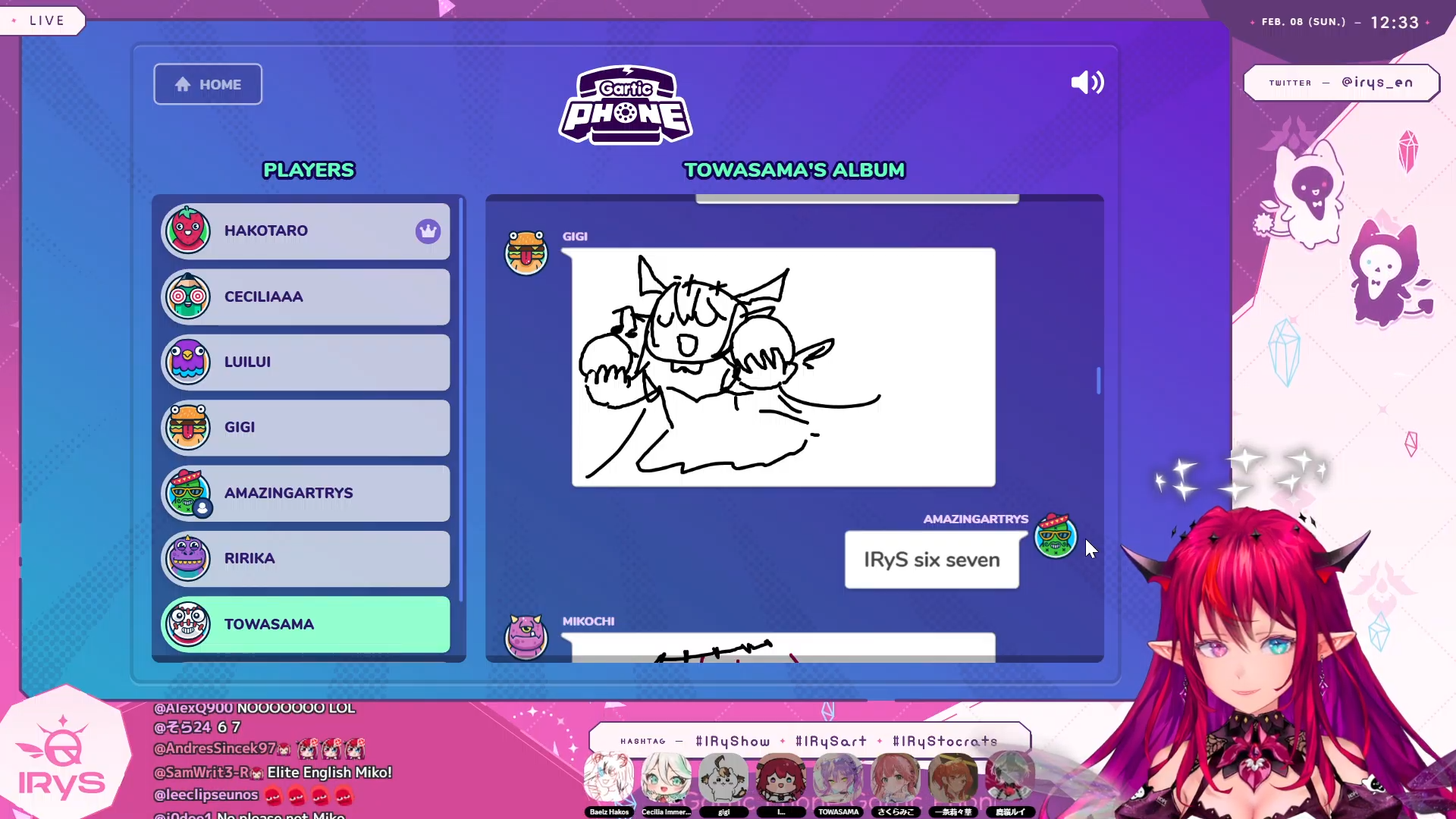Select CECILIAAA avatar icon
This screenshot has width=1456, height=819.
click(187, 297)
